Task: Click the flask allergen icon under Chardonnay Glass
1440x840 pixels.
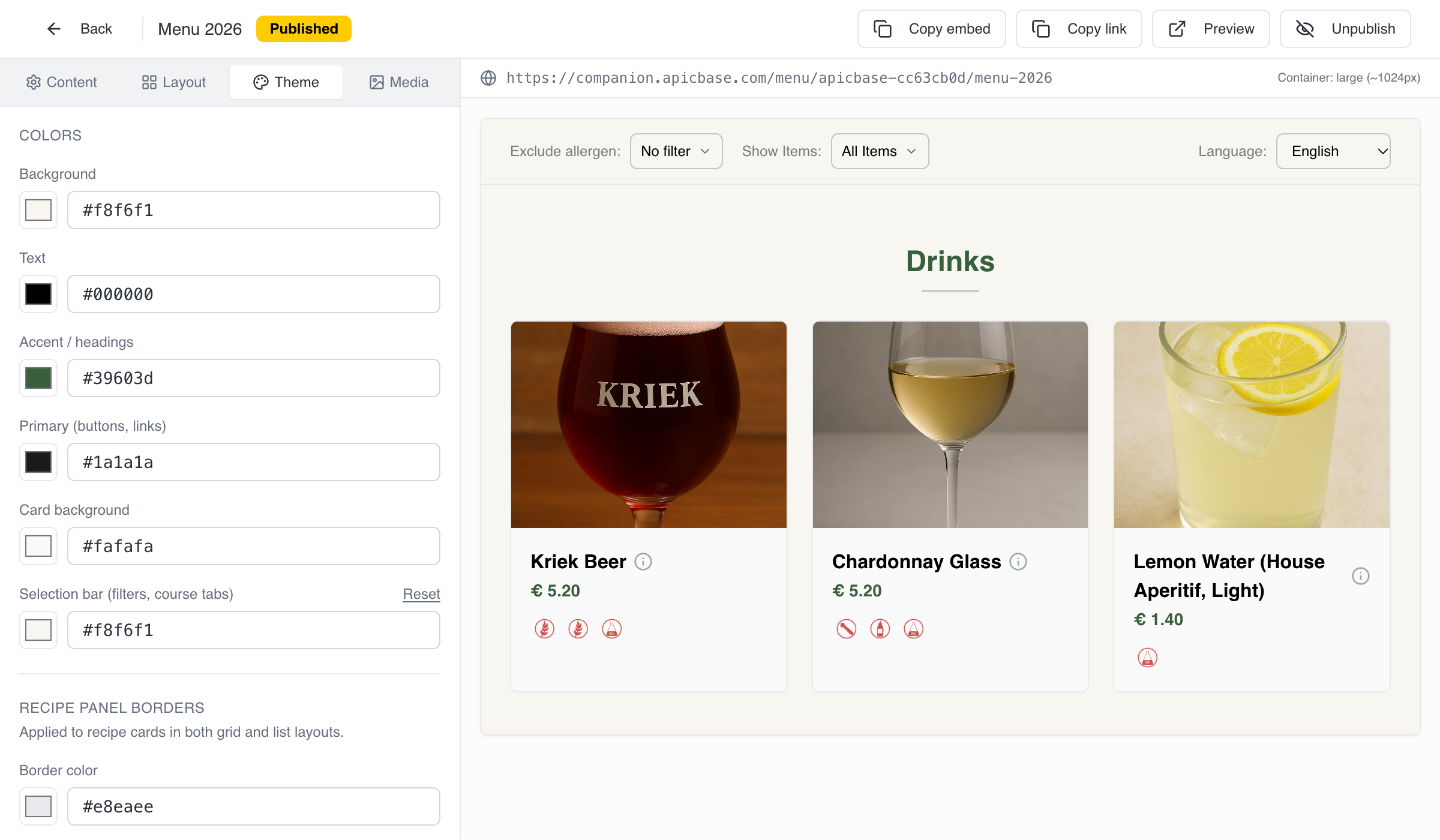Action: 914,629
